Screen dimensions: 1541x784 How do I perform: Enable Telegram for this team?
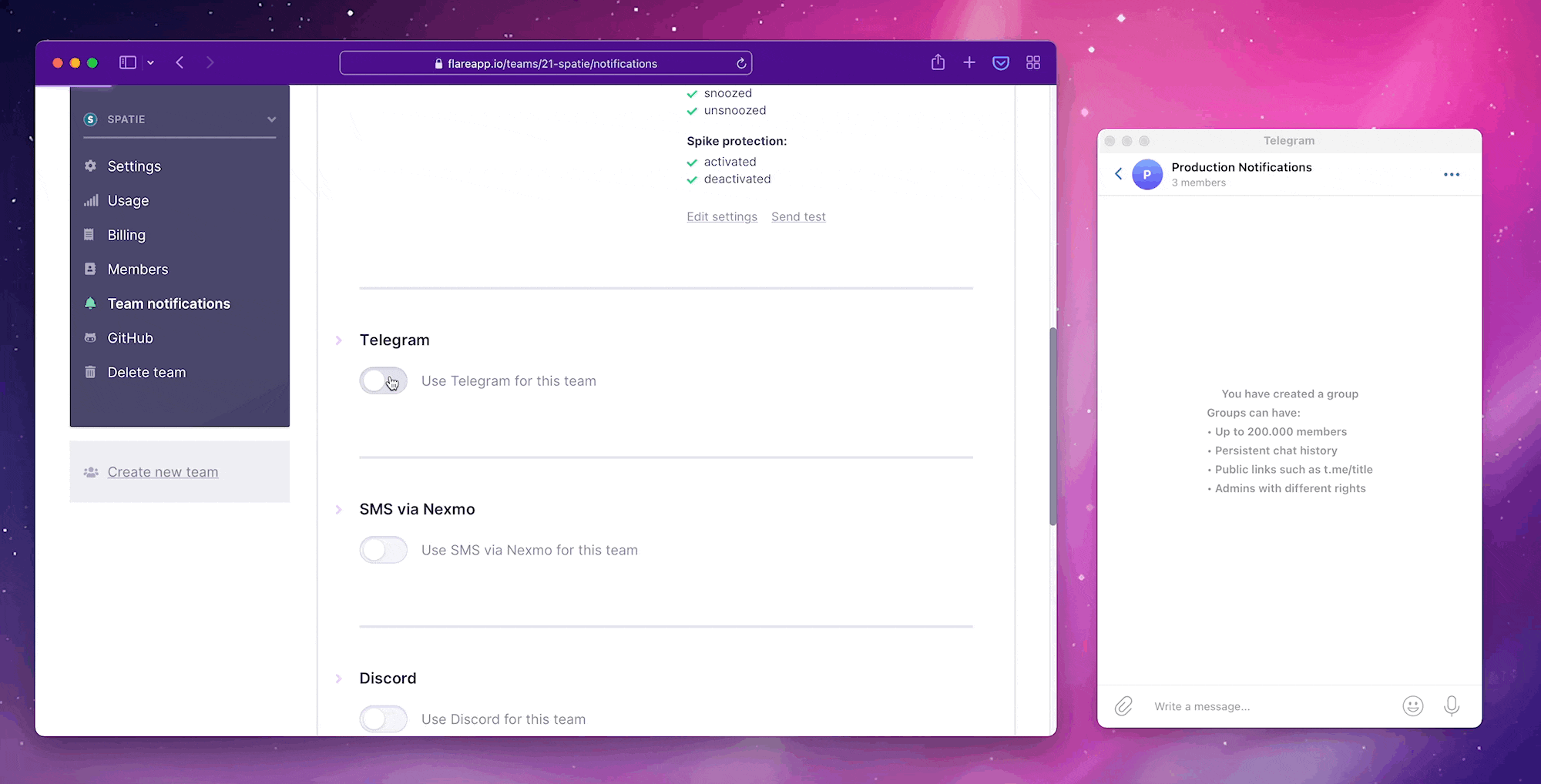tap(383, 380)
